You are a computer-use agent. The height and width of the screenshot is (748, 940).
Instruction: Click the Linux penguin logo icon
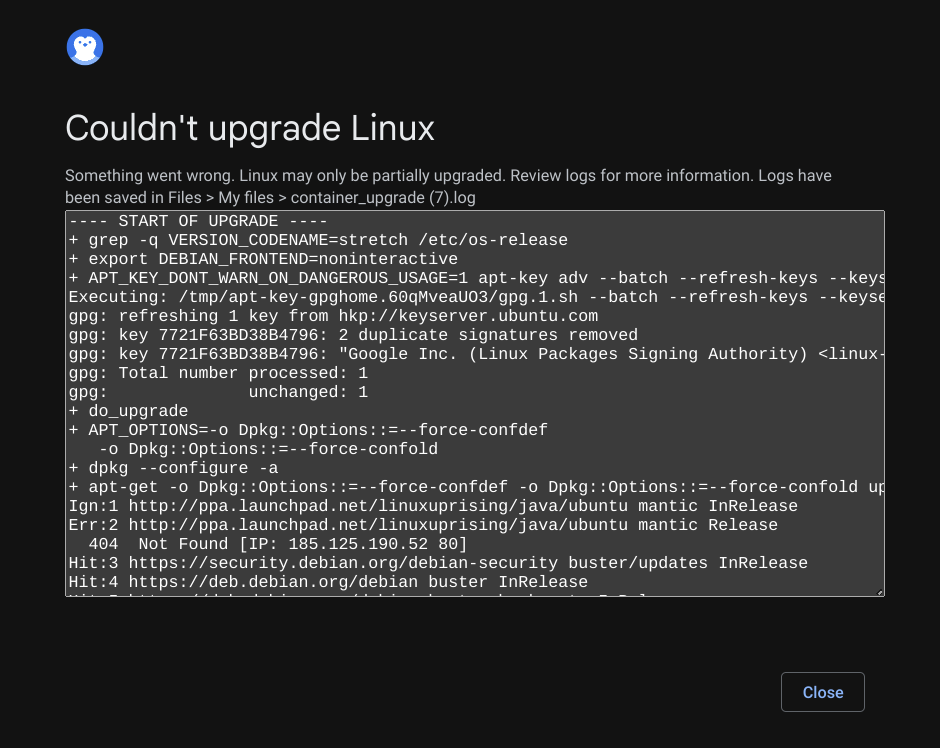[x=85, y=47]
